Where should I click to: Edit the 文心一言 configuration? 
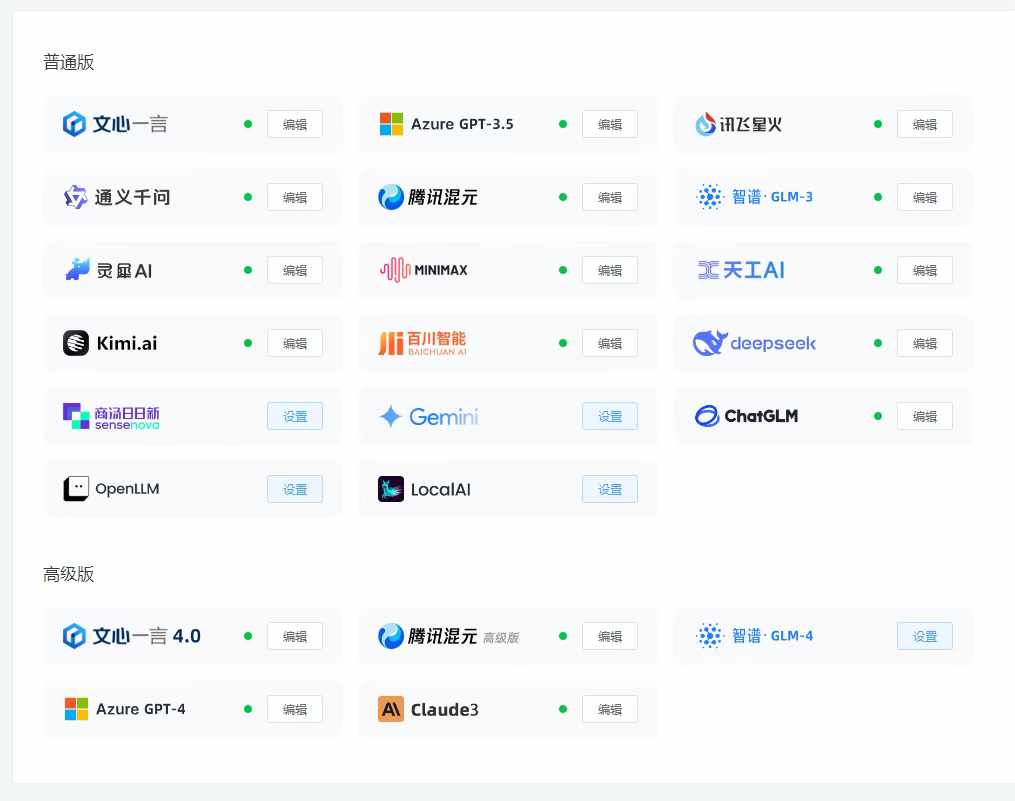point(295,124)
